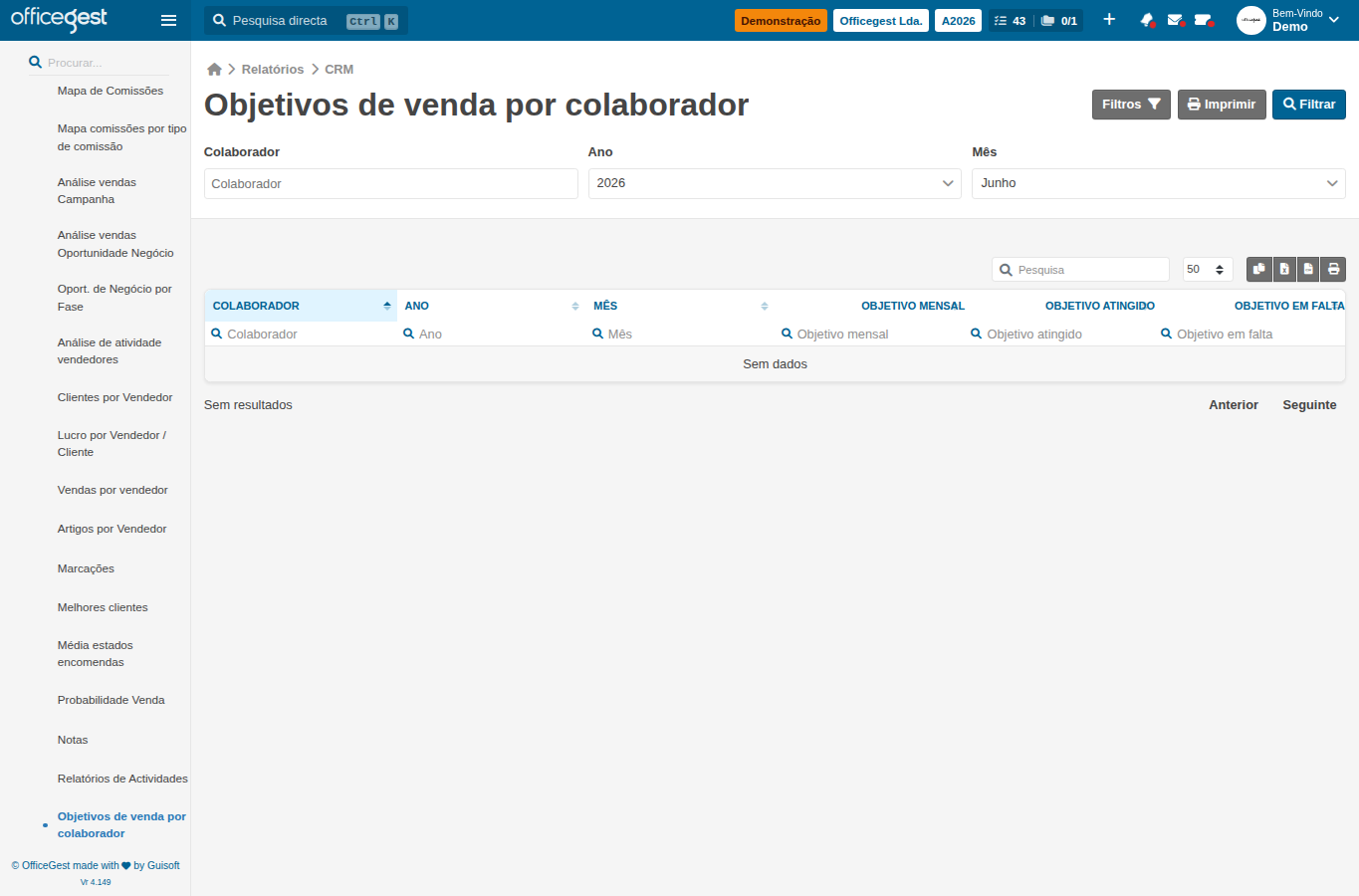Focus the Colaborador column search field
Viewport: 1359px width, 896px height.
pos(301,335)
